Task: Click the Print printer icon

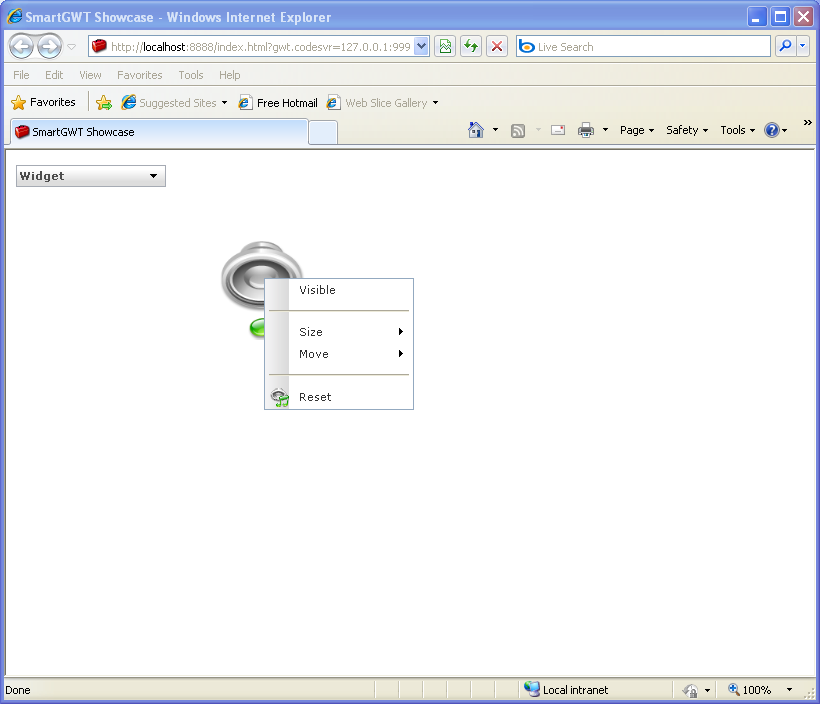Action: [x=586, y=130]
